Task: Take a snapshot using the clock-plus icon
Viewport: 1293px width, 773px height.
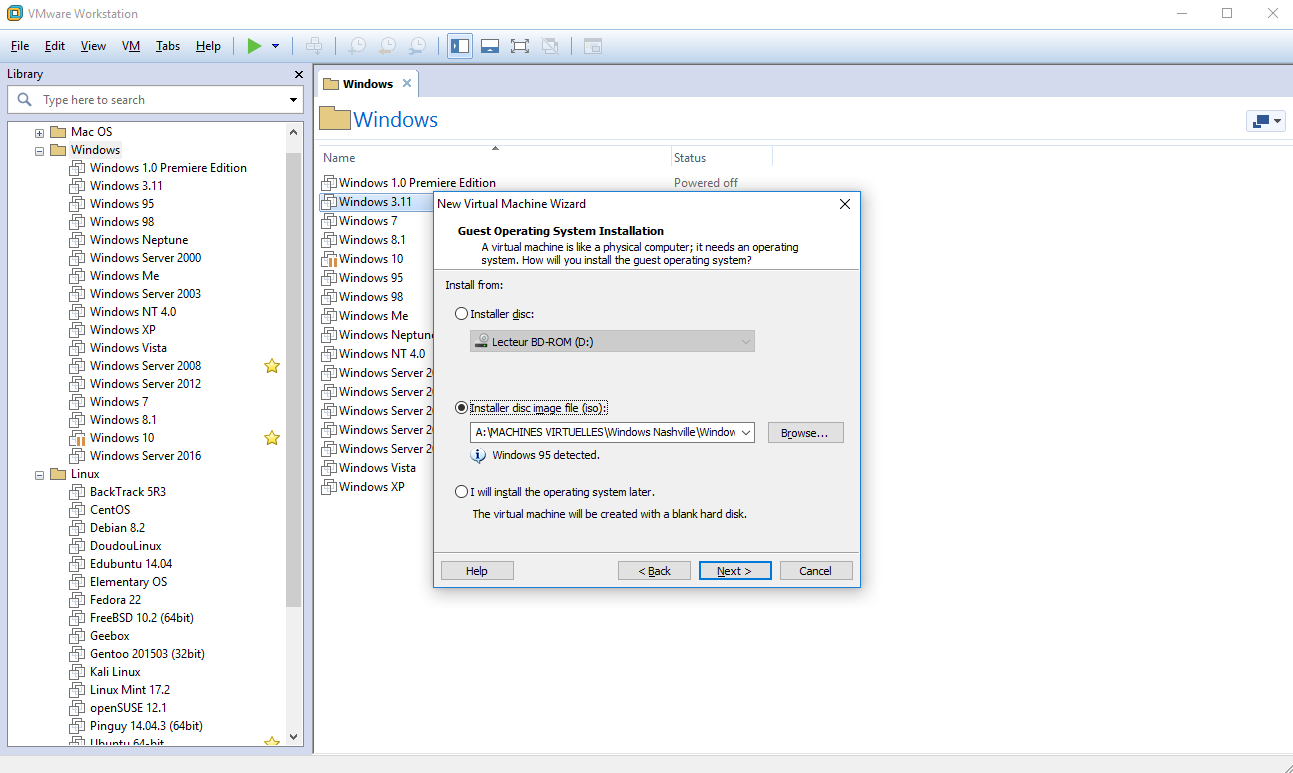Action: coord(357,46)
